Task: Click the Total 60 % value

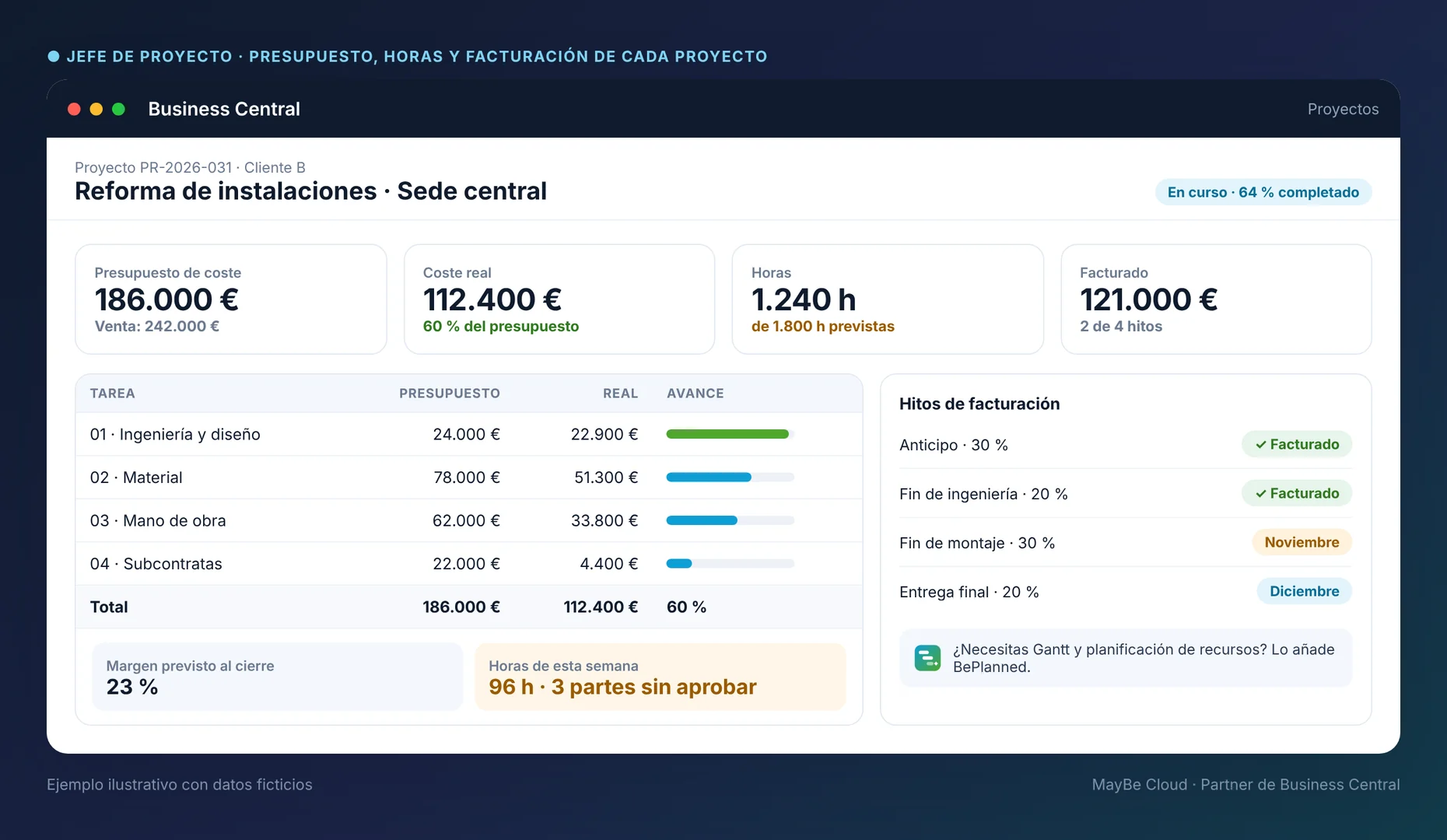Action: click(686, 607)
